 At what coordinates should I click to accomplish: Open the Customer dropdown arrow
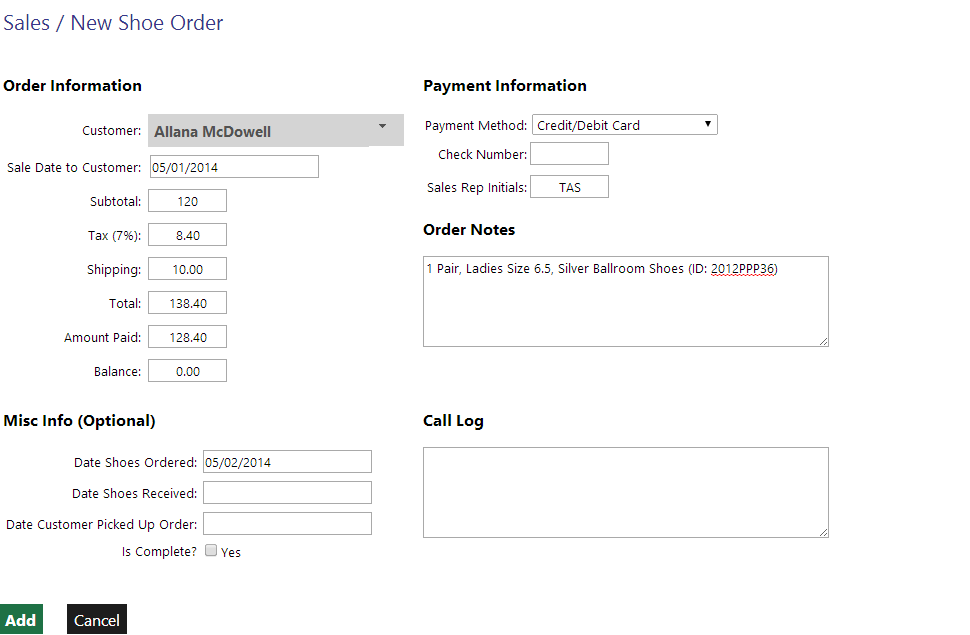381,129
